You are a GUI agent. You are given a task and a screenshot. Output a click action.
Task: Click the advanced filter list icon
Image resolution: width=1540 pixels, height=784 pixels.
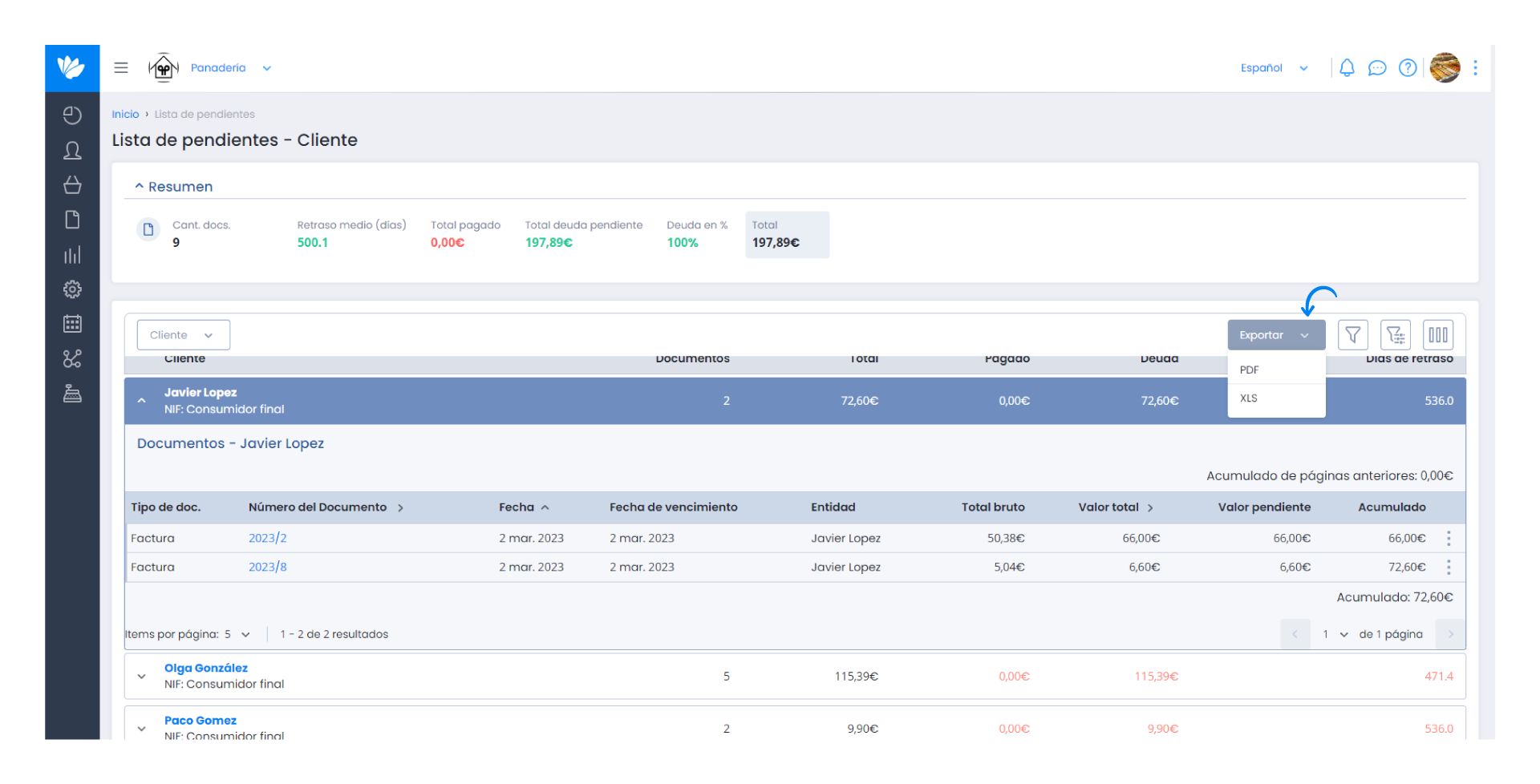point(1396,335)
